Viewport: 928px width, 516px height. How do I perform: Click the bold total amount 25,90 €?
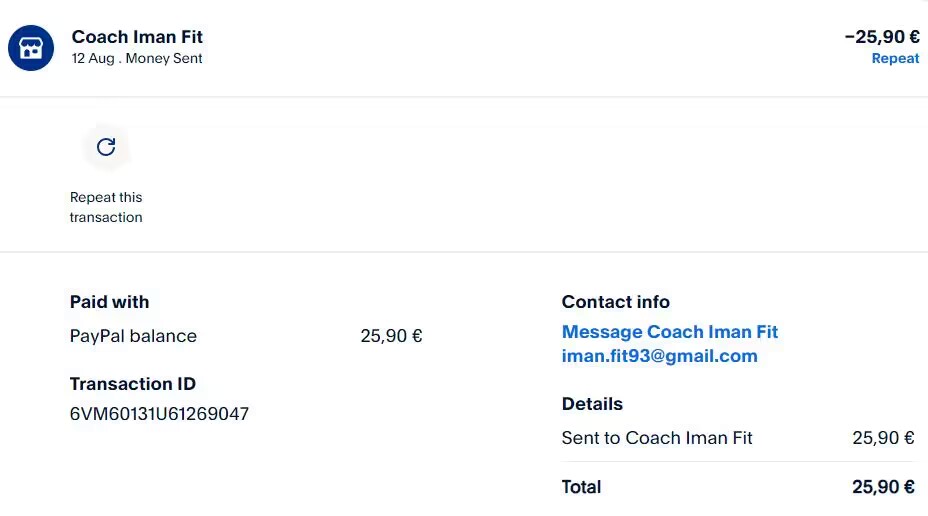click(x=883, y=488)
